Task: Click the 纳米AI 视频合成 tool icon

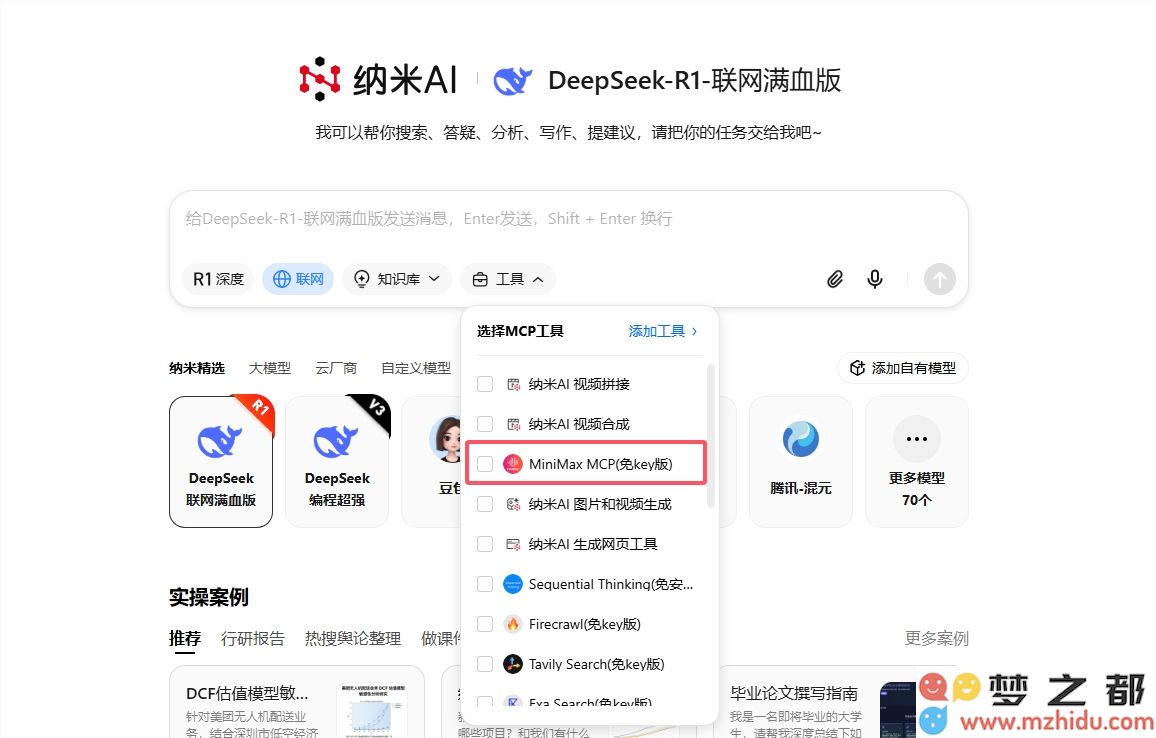Action: pos(513,424)
